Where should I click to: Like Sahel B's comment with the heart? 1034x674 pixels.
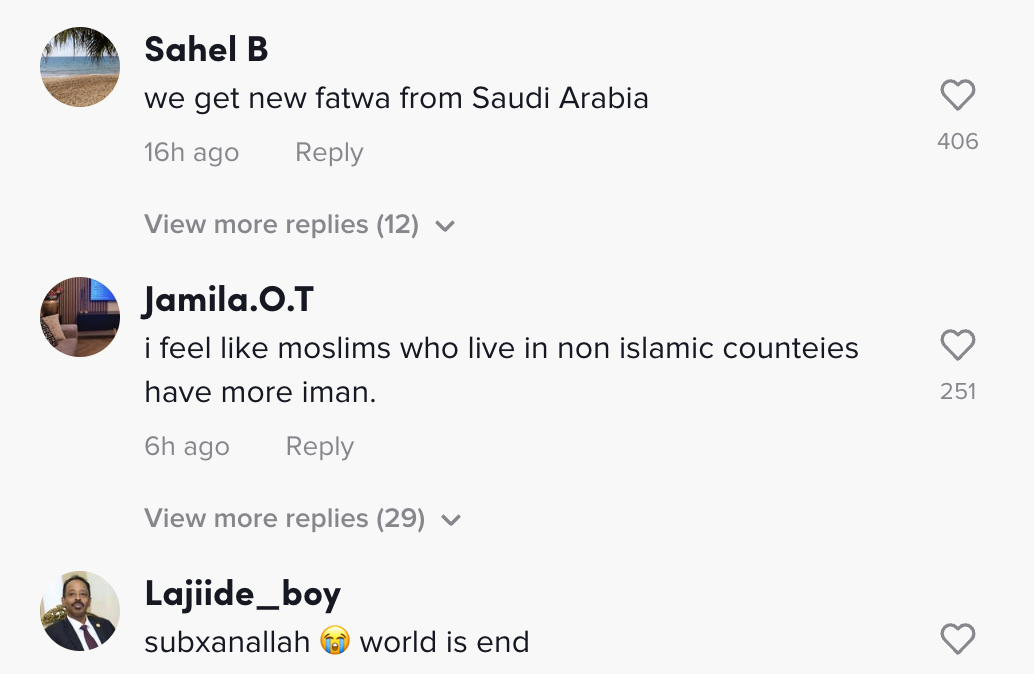click(958, 96)
